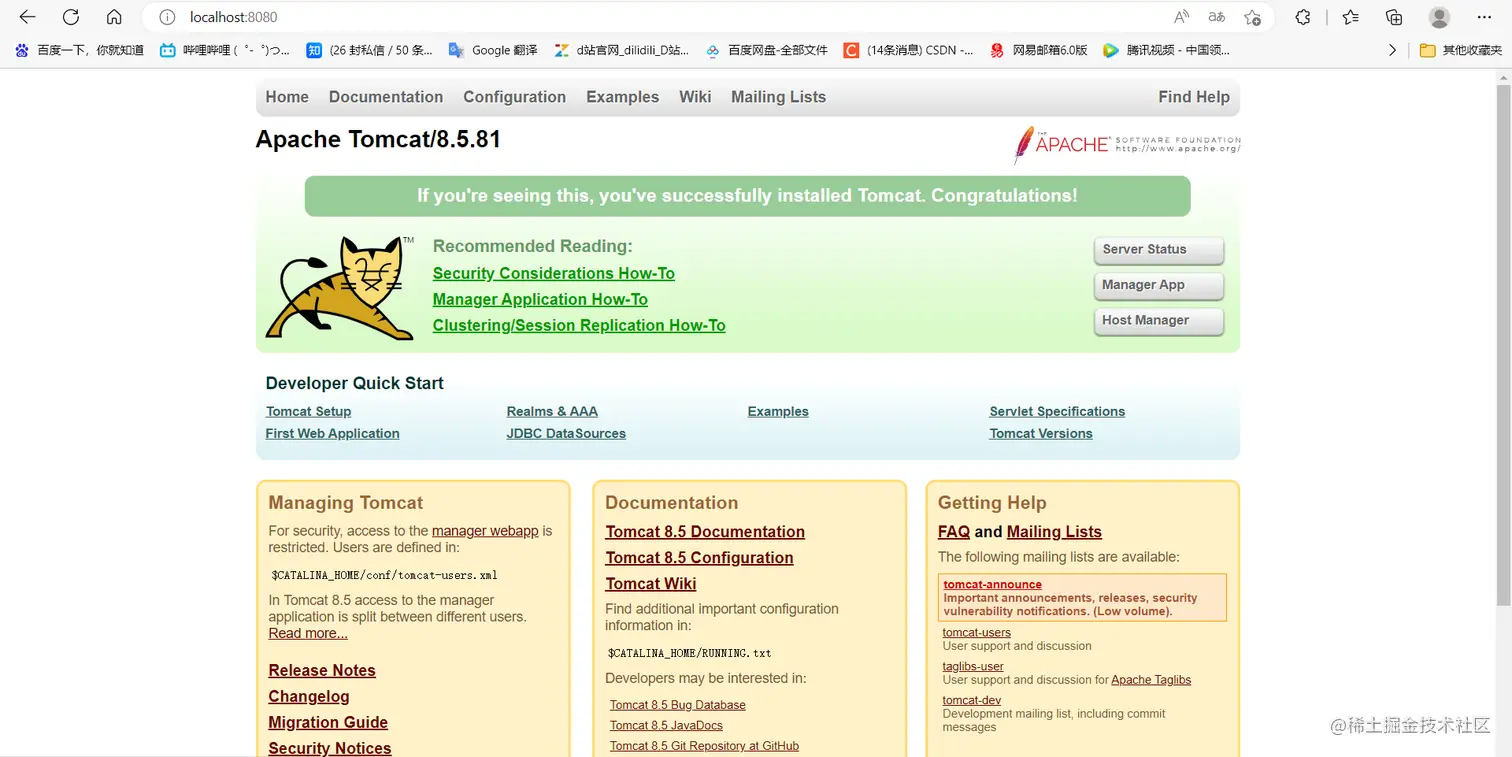Click the Server Status button
Image resolution: width=1512 pixels, height=757 pixels.
click(x=1159, y=250)
